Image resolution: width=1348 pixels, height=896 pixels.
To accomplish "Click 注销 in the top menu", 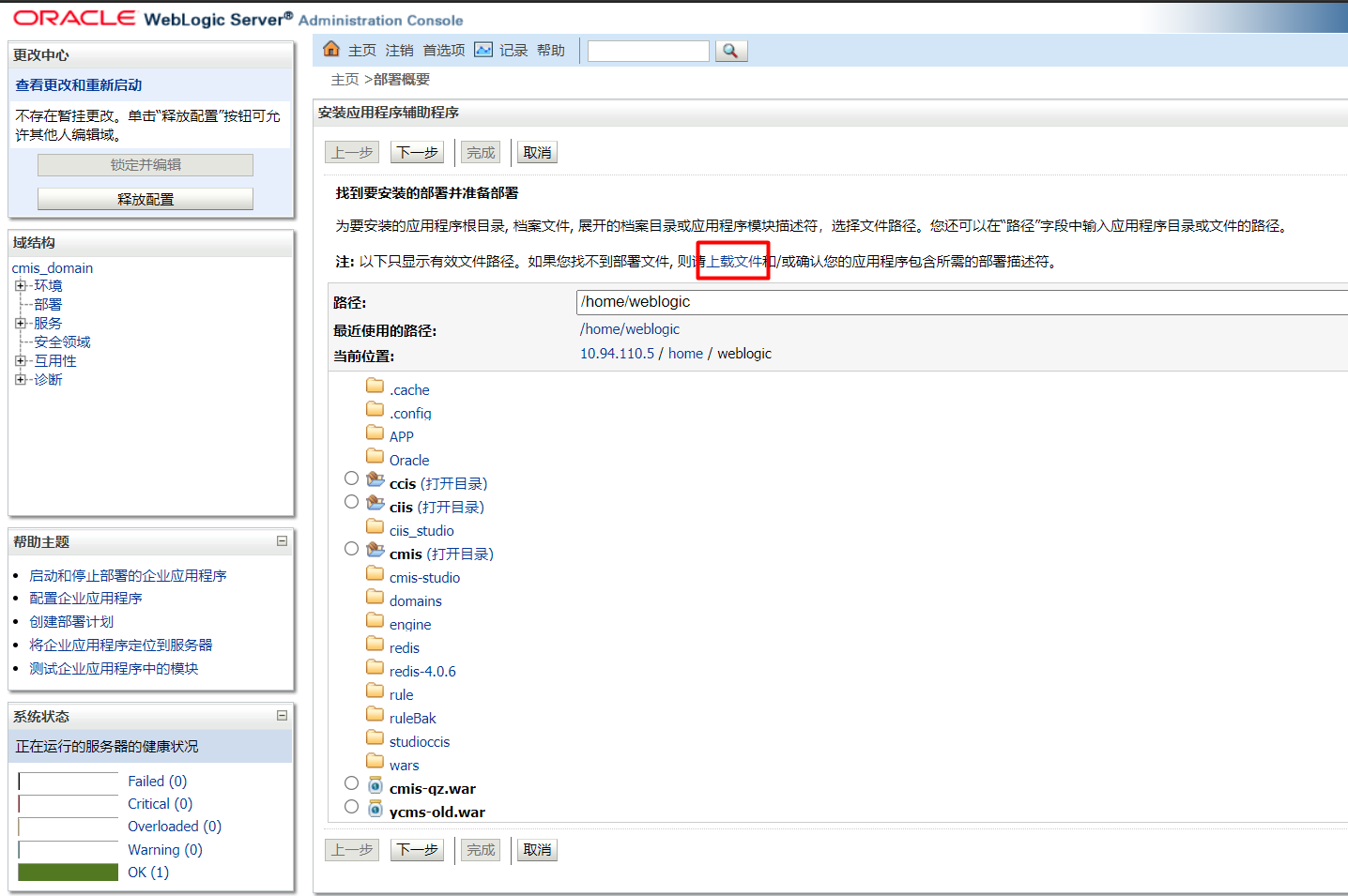I will point(399,51).
